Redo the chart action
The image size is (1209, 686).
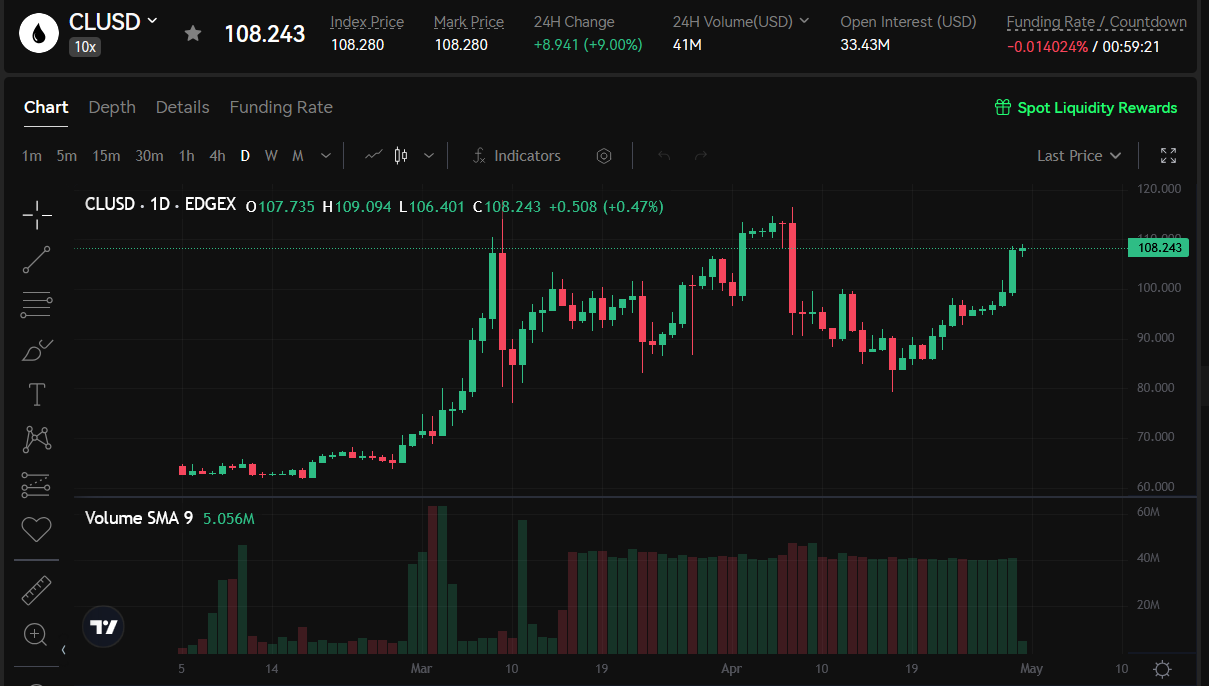click(701, 156)
